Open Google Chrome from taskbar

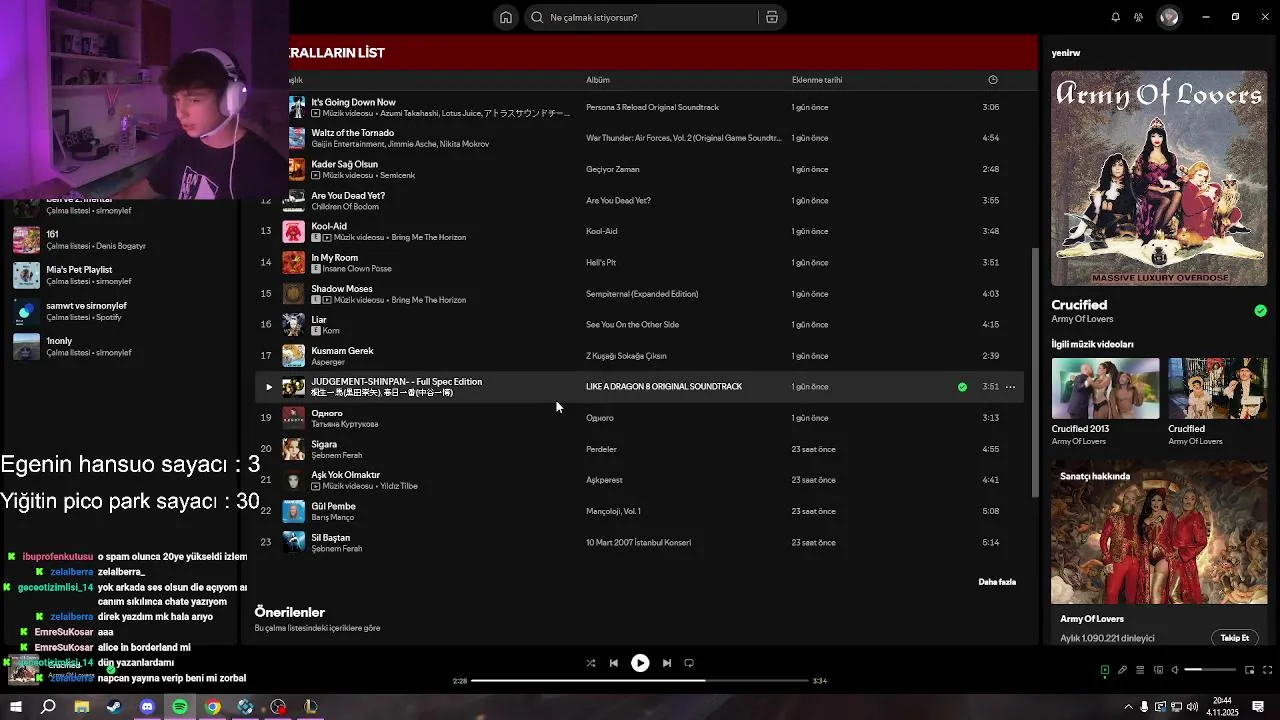pos(212,707)
